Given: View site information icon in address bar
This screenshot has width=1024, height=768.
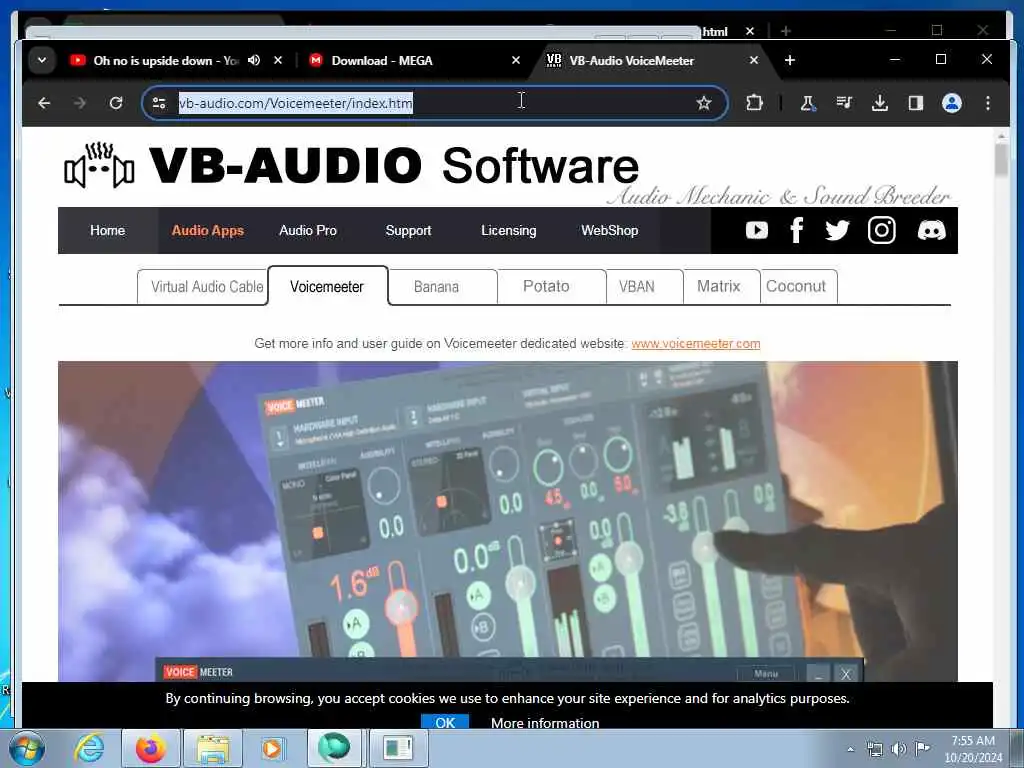Looking at the screenshot, I should (x=159, y=103).
